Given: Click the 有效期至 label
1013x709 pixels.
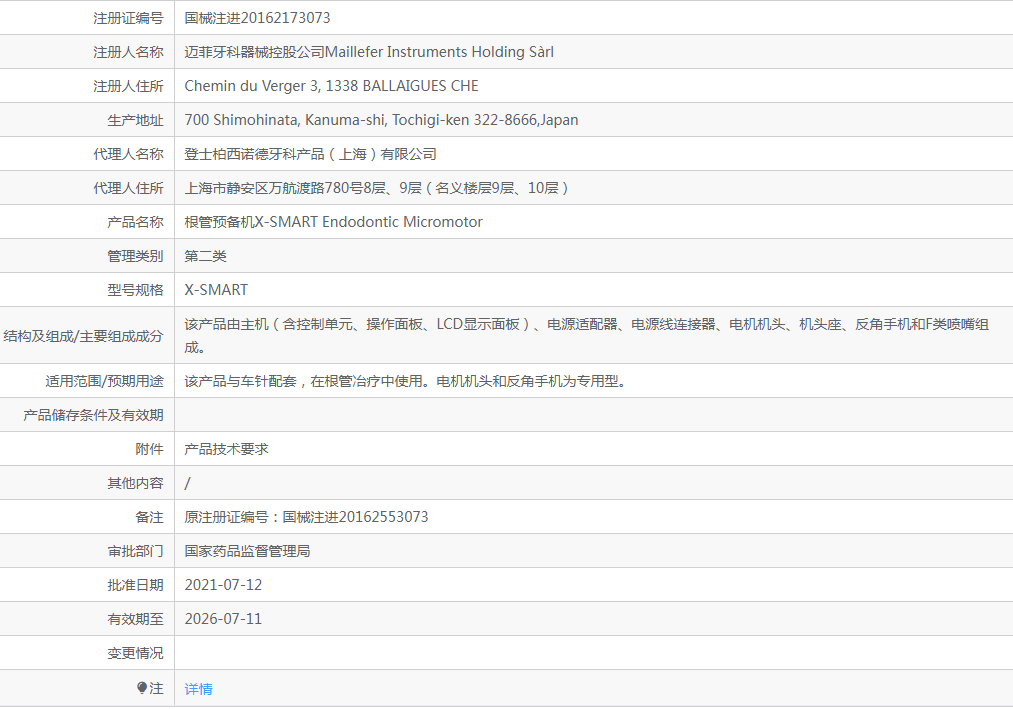Looking at the screenshot, I should point(135,619).
